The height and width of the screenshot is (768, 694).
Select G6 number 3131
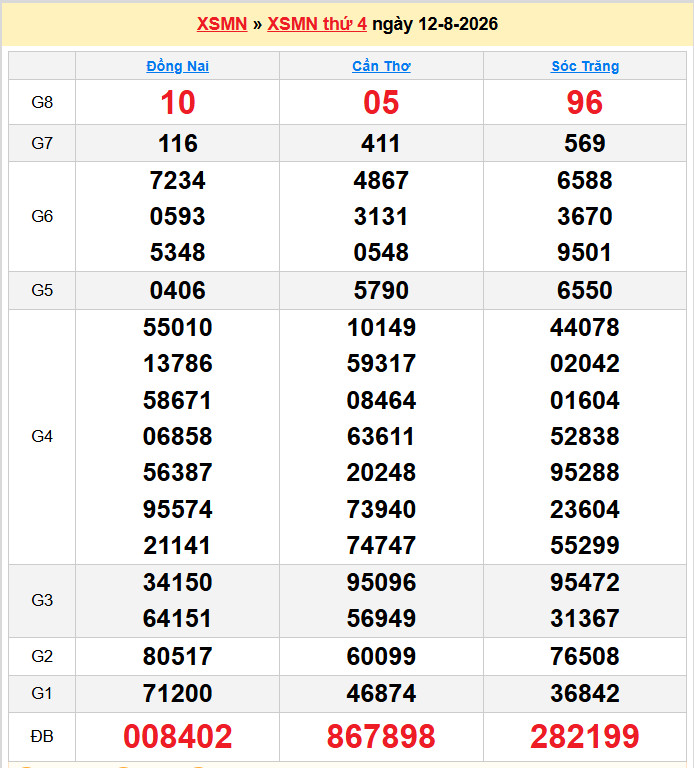(381, 216)
